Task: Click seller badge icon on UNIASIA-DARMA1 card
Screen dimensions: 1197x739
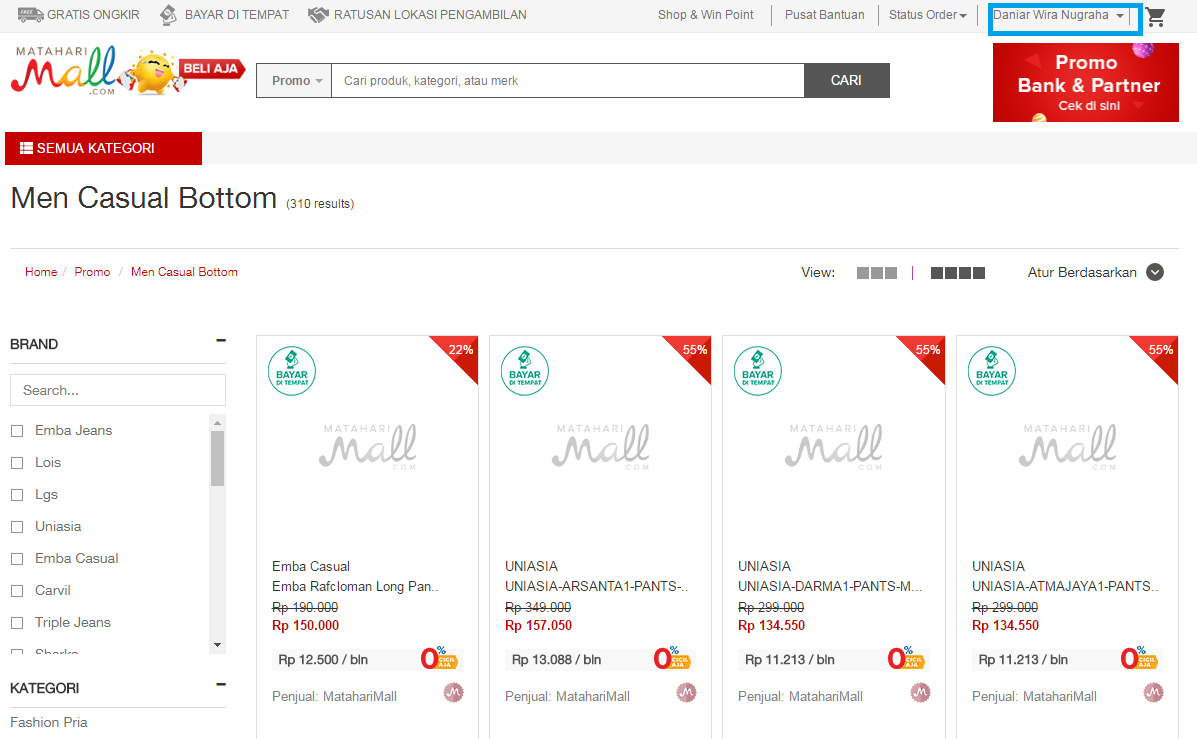Action: (920, 693)
